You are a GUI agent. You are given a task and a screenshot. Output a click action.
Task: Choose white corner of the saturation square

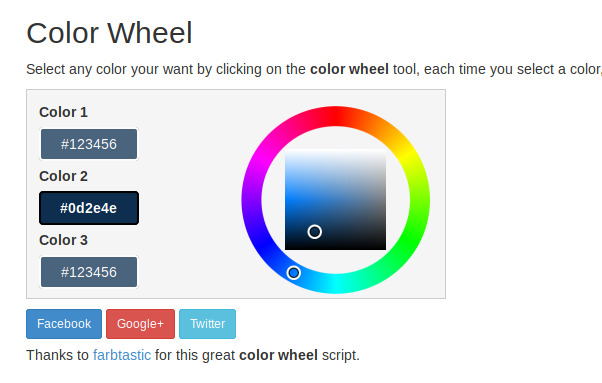tap(382, 153)
